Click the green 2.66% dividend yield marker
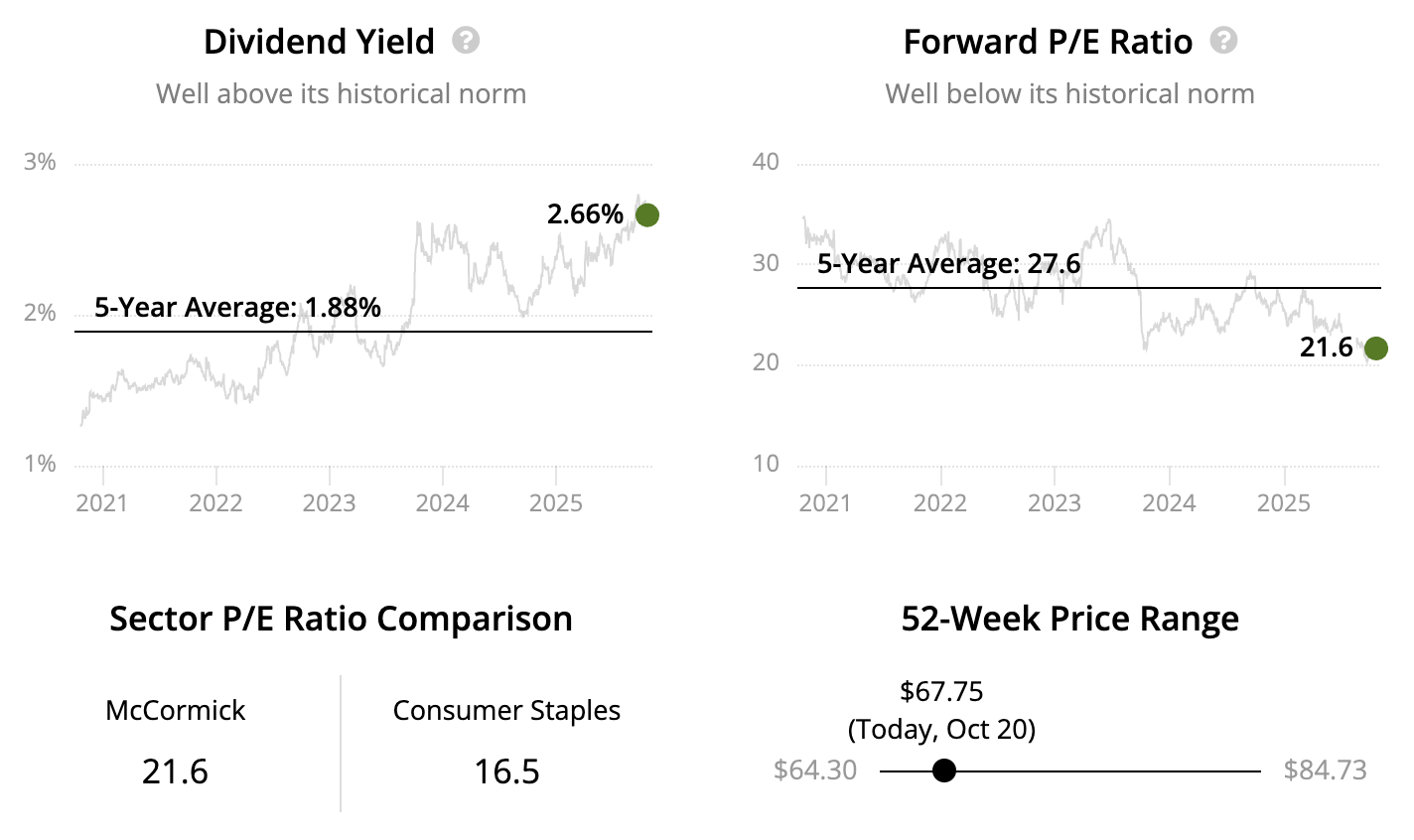This screenshot has height=840, width=1414. click(x=646, y=214)
